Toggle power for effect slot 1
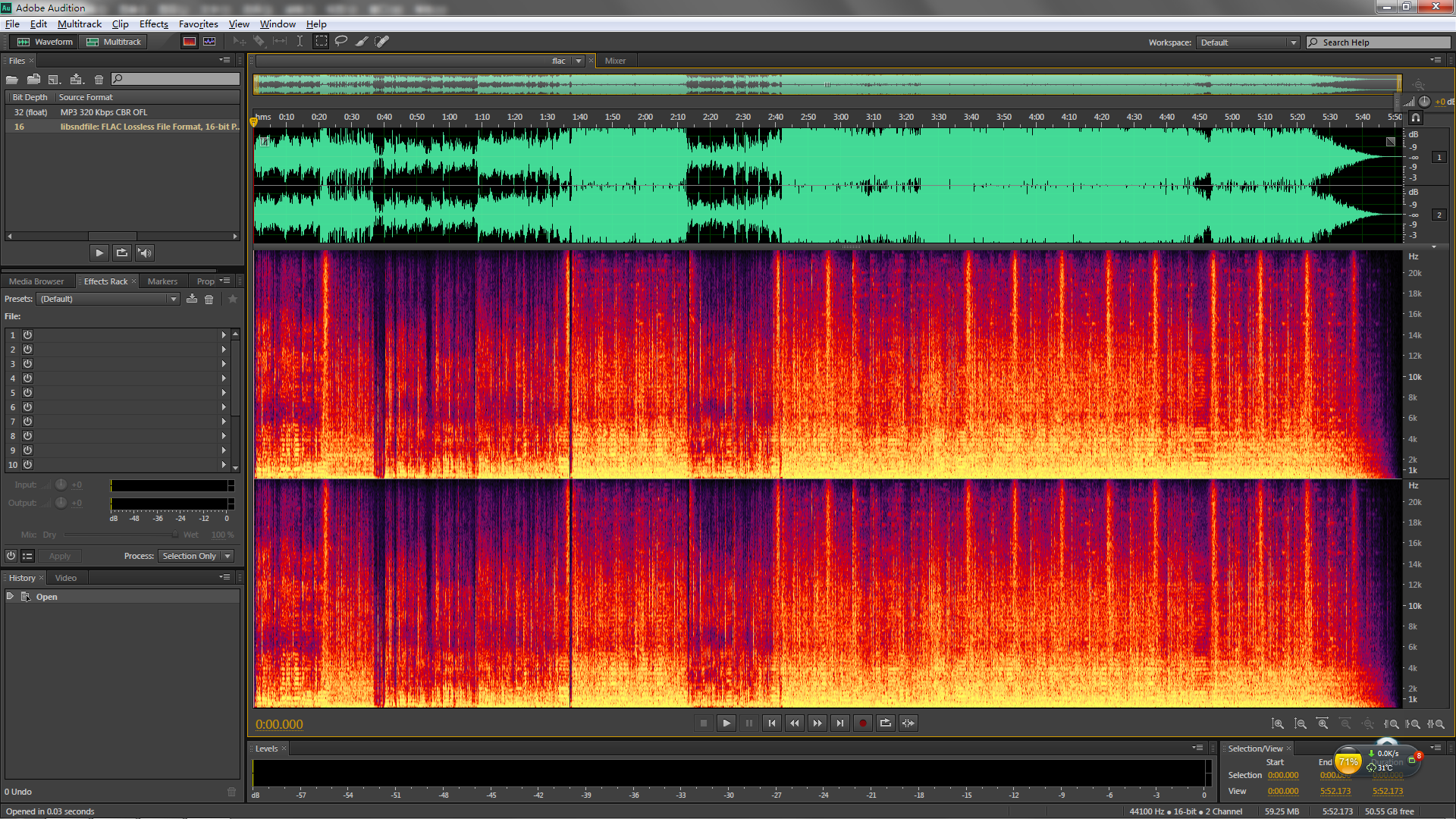This screenshot has width=1456, height=819. click(x=27, y=334)
